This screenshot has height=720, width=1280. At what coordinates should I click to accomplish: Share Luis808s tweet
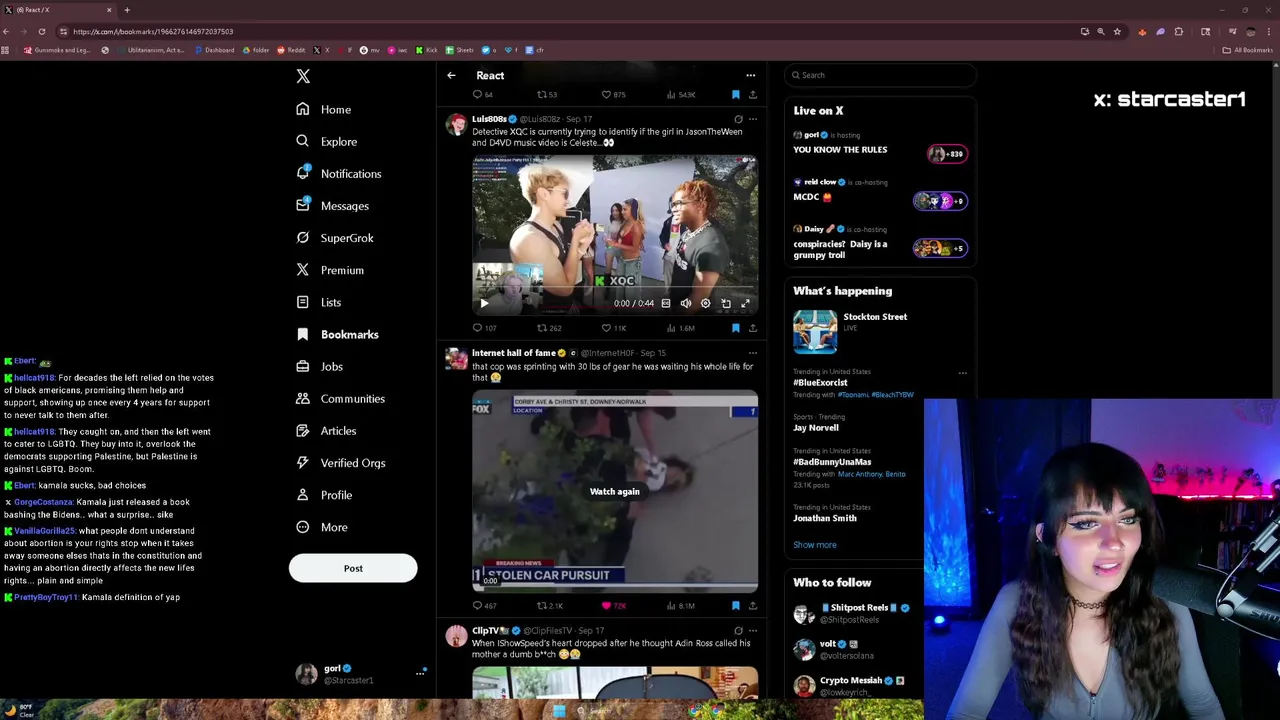coord(753,328)
